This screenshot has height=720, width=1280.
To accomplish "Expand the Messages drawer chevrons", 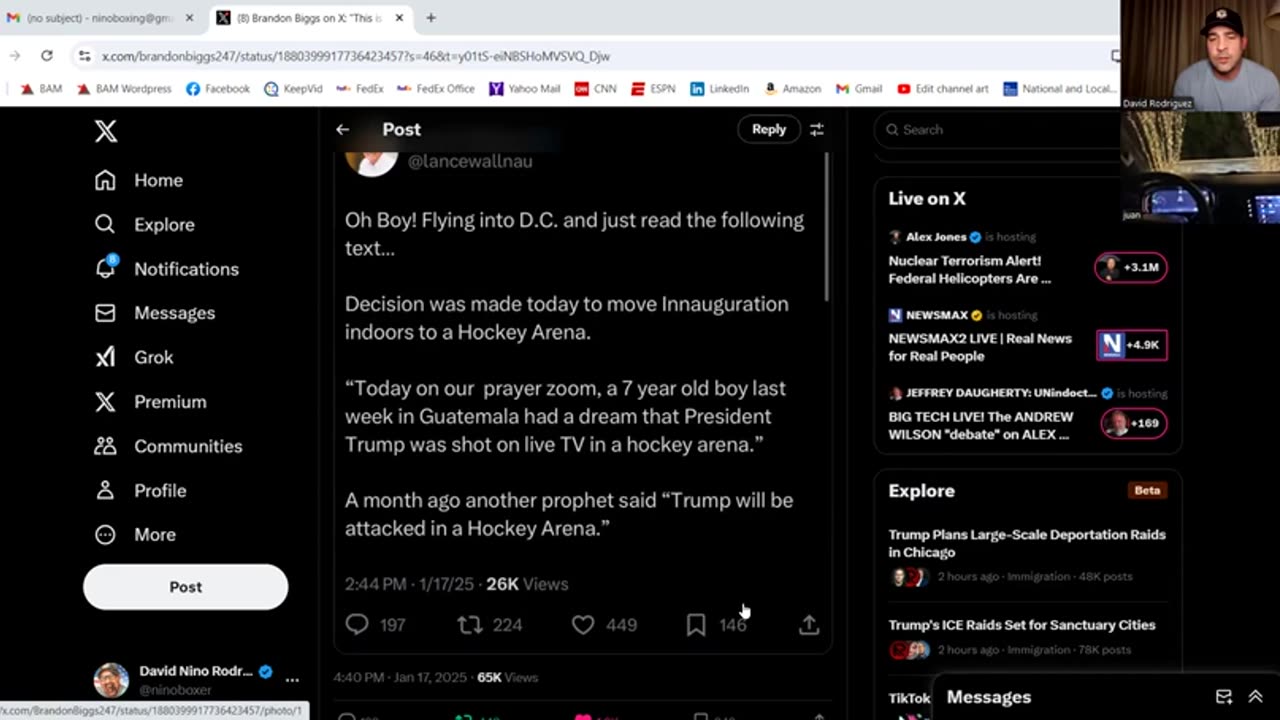I will 1255,697.
